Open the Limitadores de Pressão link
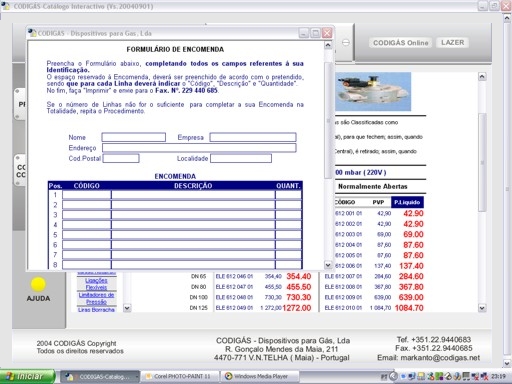The height and width of the screenshot is (384, 512). point(96,298)
